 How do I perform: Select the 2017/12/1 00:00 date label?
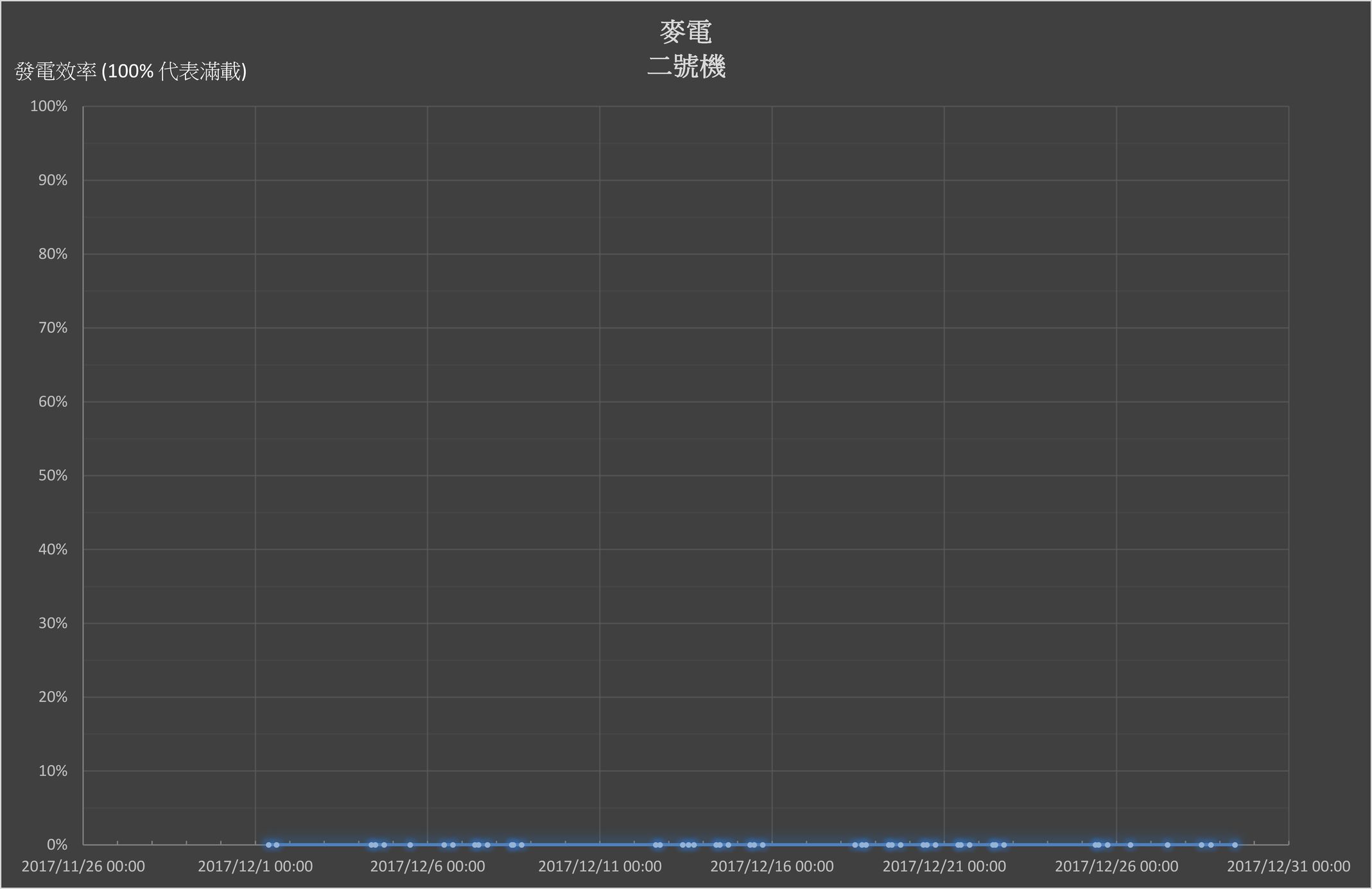pos(255,867)
